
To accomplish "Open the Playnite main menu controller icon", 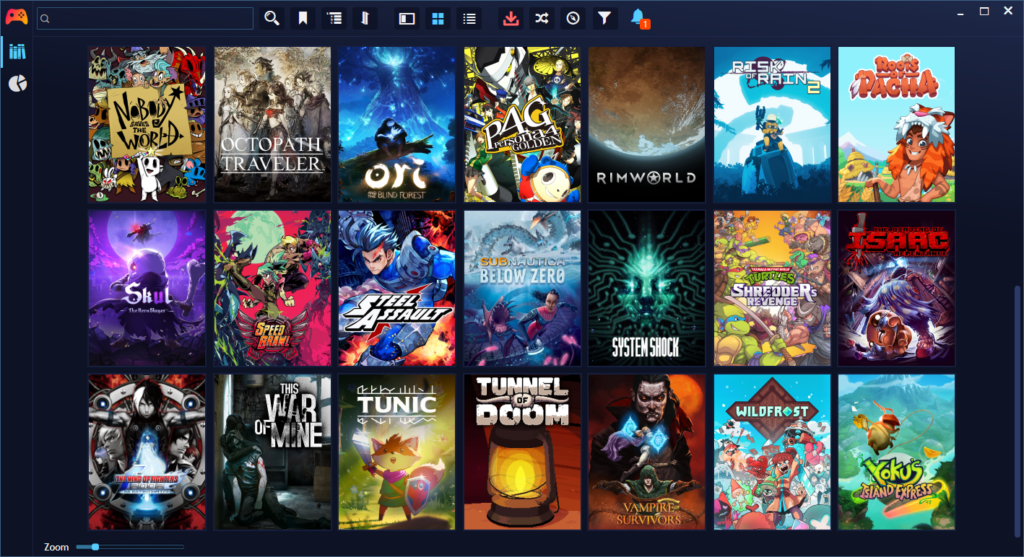I will click(16, 17).
